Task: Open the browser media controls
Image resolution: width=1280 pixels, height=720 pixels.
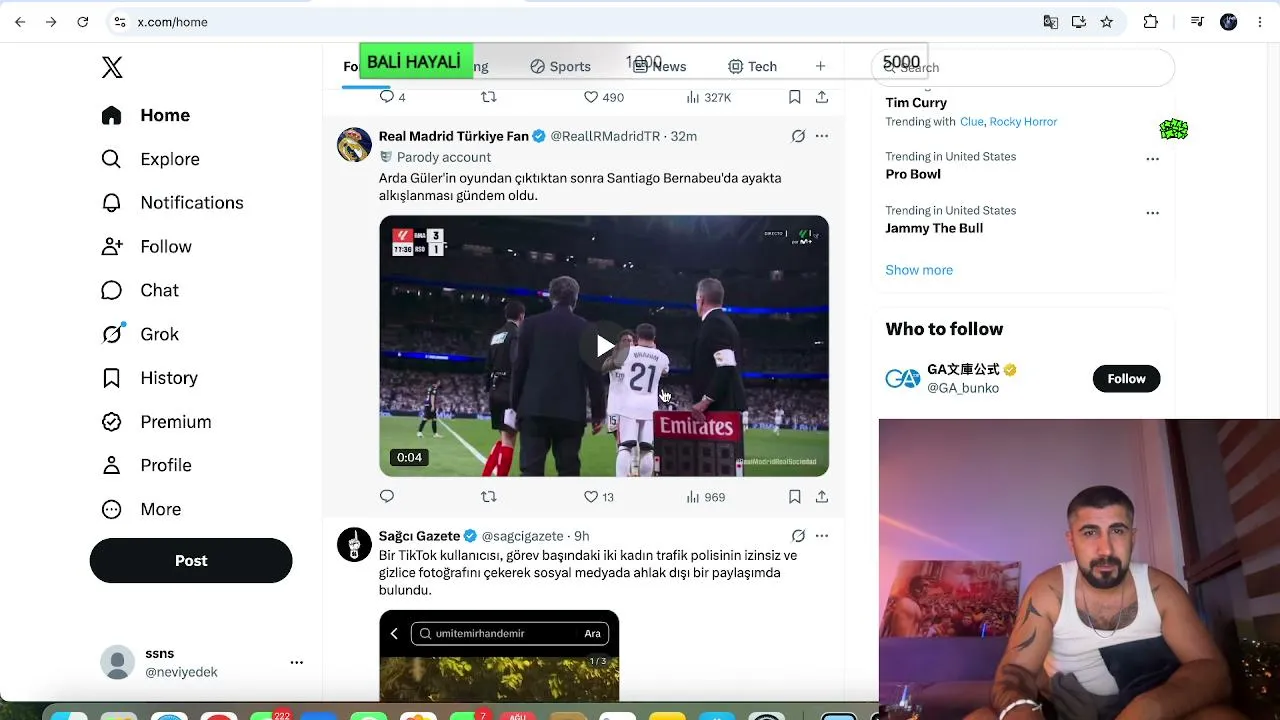Action: coord(1197,22)
